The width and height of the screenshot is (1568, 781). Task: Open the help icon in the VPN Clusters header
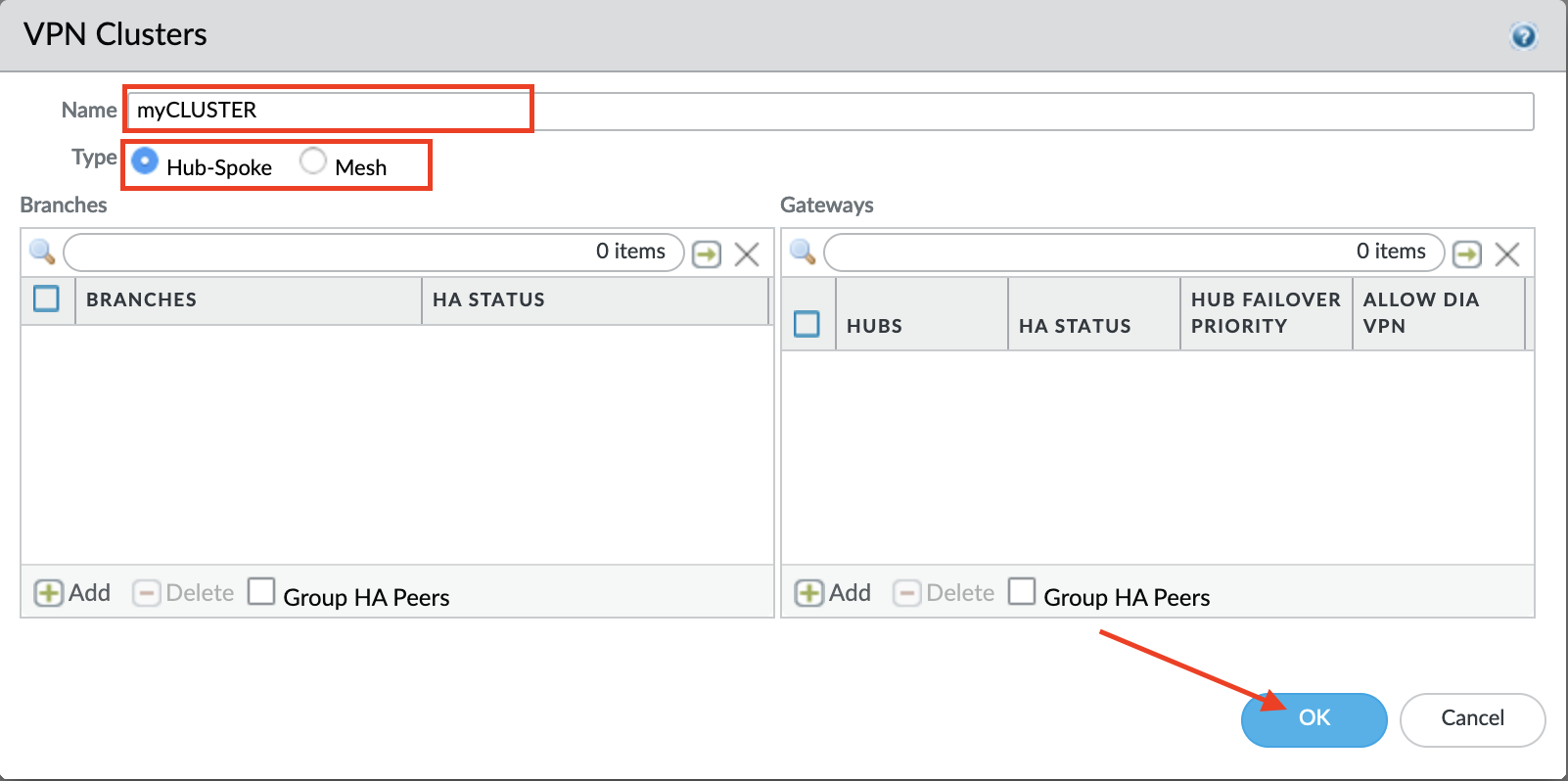(1523, 36)
